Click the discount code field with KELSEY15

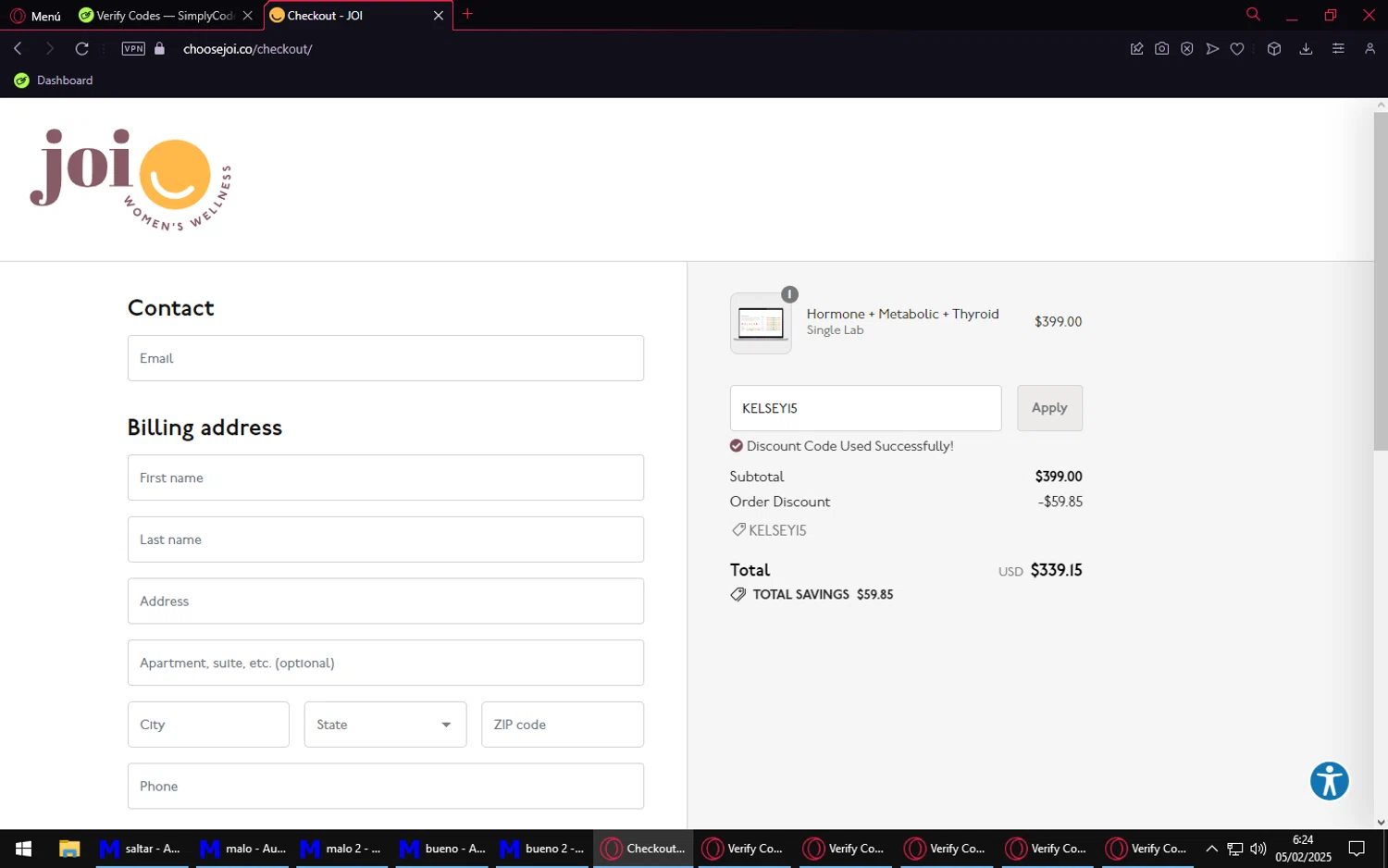(x=865, y=408)
